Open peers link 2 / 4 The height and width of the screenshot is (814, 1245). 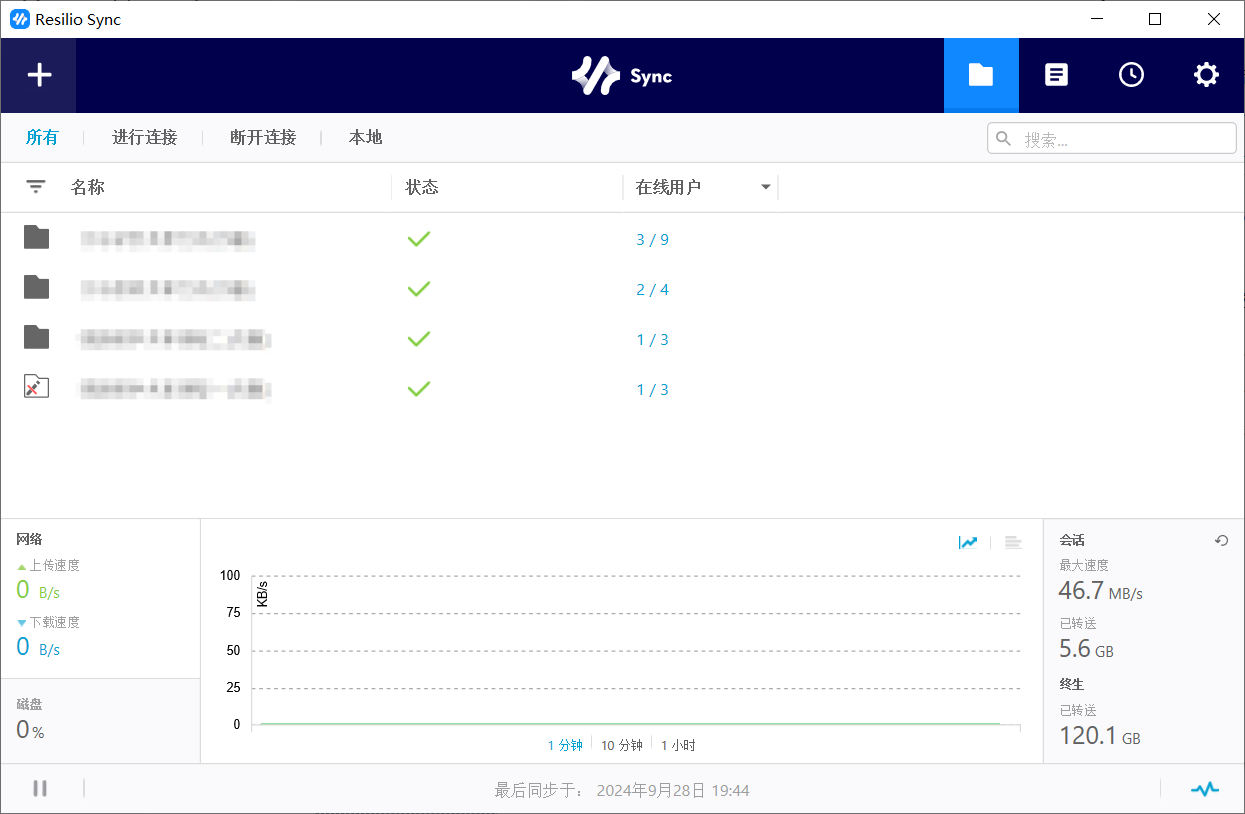point(652,290)
